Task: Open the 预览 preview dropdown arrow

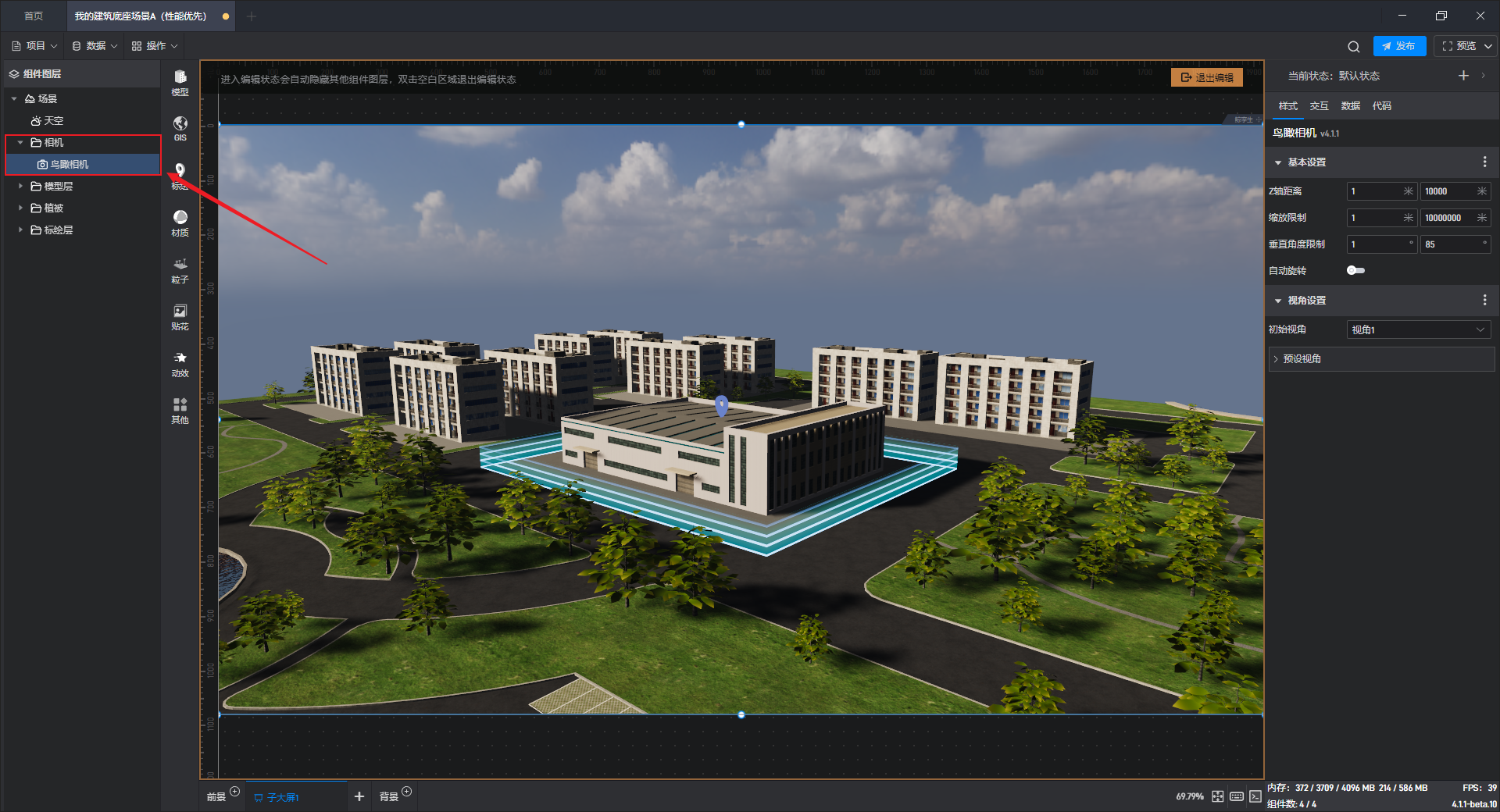Action: click(1487, 46)
